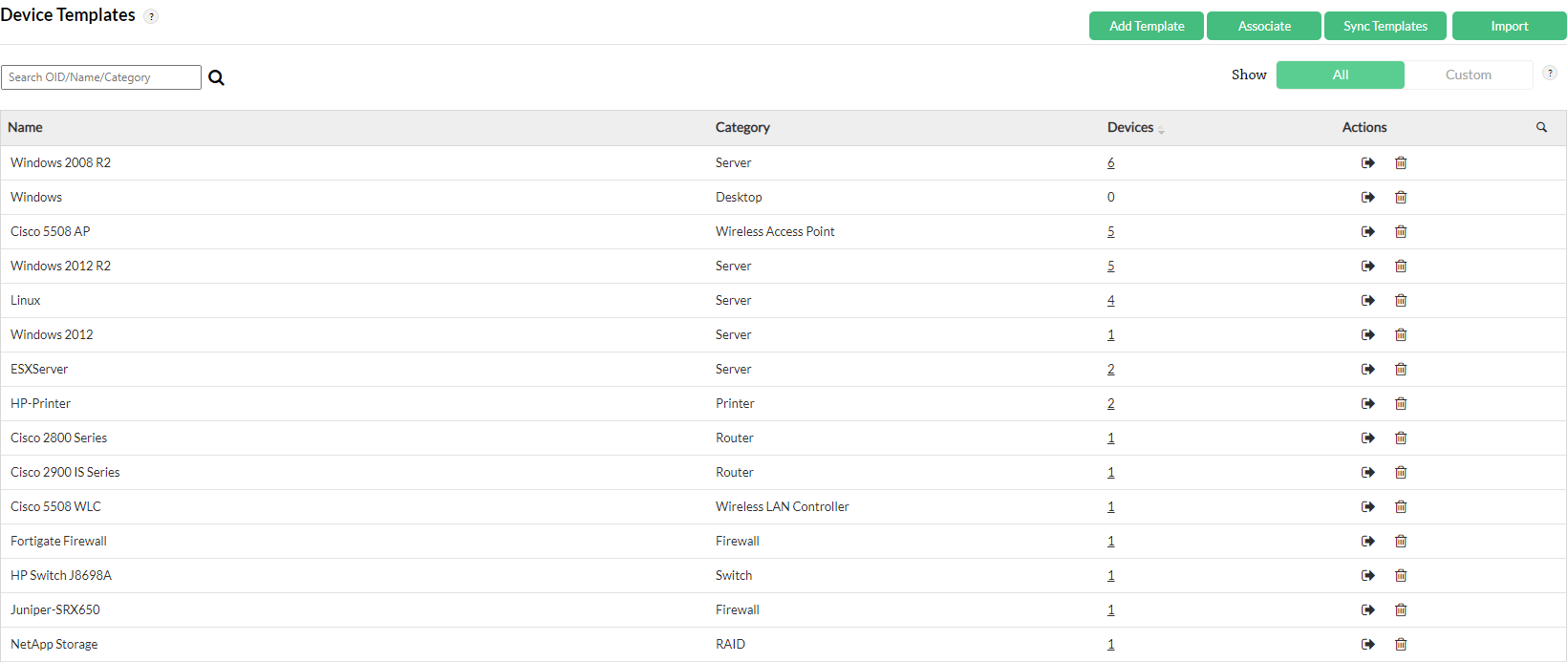Export the Windows 2012 template
The height and width of the screenshot is (662, 1568).
(1368, 334)
